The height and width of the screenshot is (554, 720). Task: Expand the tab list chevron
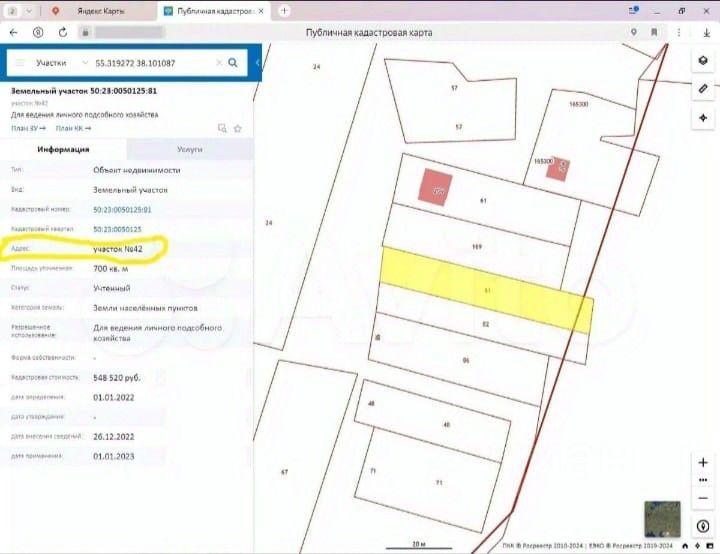28,11
